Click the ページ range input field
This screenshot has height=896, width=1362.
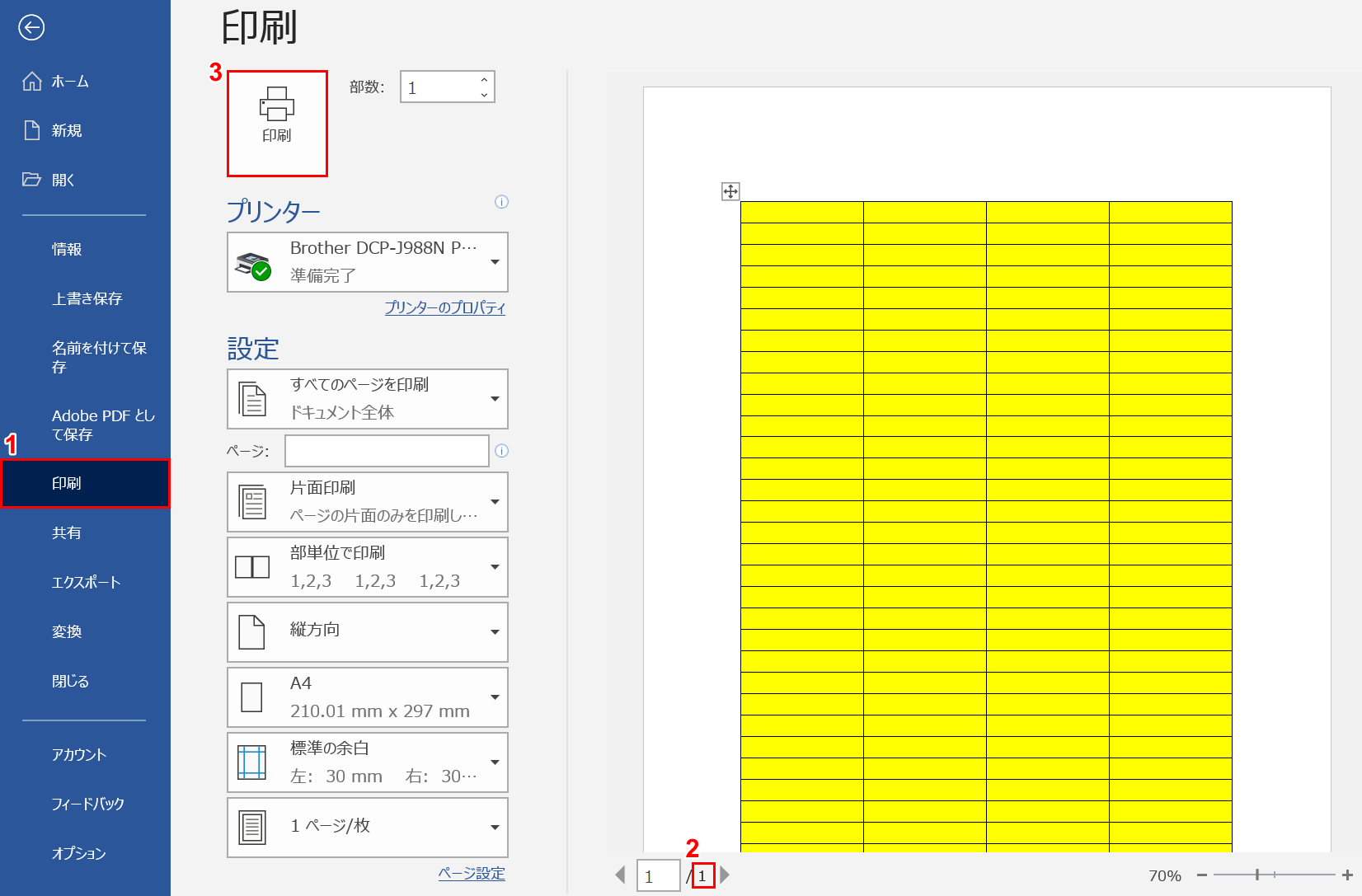[x=387, y=451]
